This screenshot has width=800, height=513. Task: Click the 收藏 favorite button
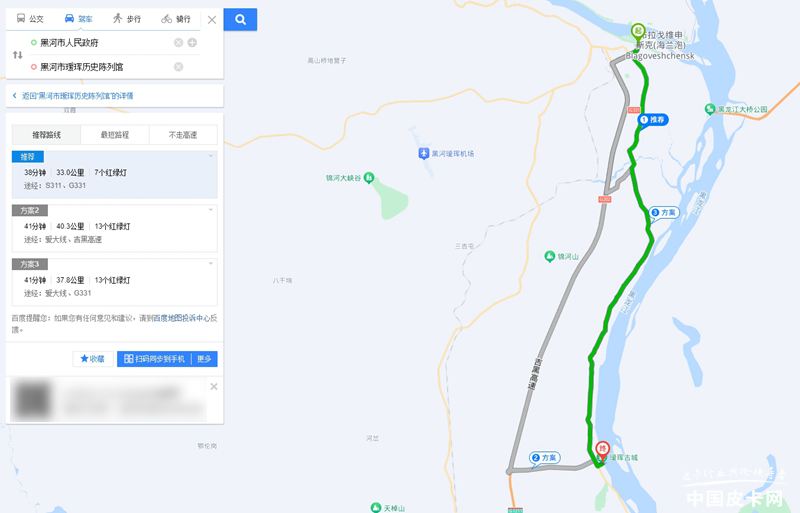pos(93,359)
